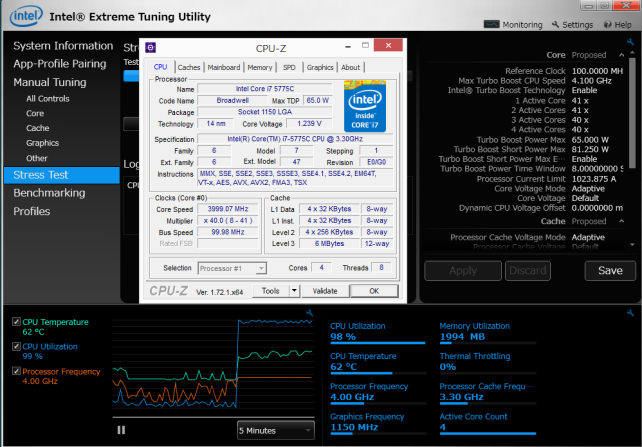Select Cache under Manual Tuning
This screenshot has height=447, width=642.
pyautogui.click(x=38, y=128)
